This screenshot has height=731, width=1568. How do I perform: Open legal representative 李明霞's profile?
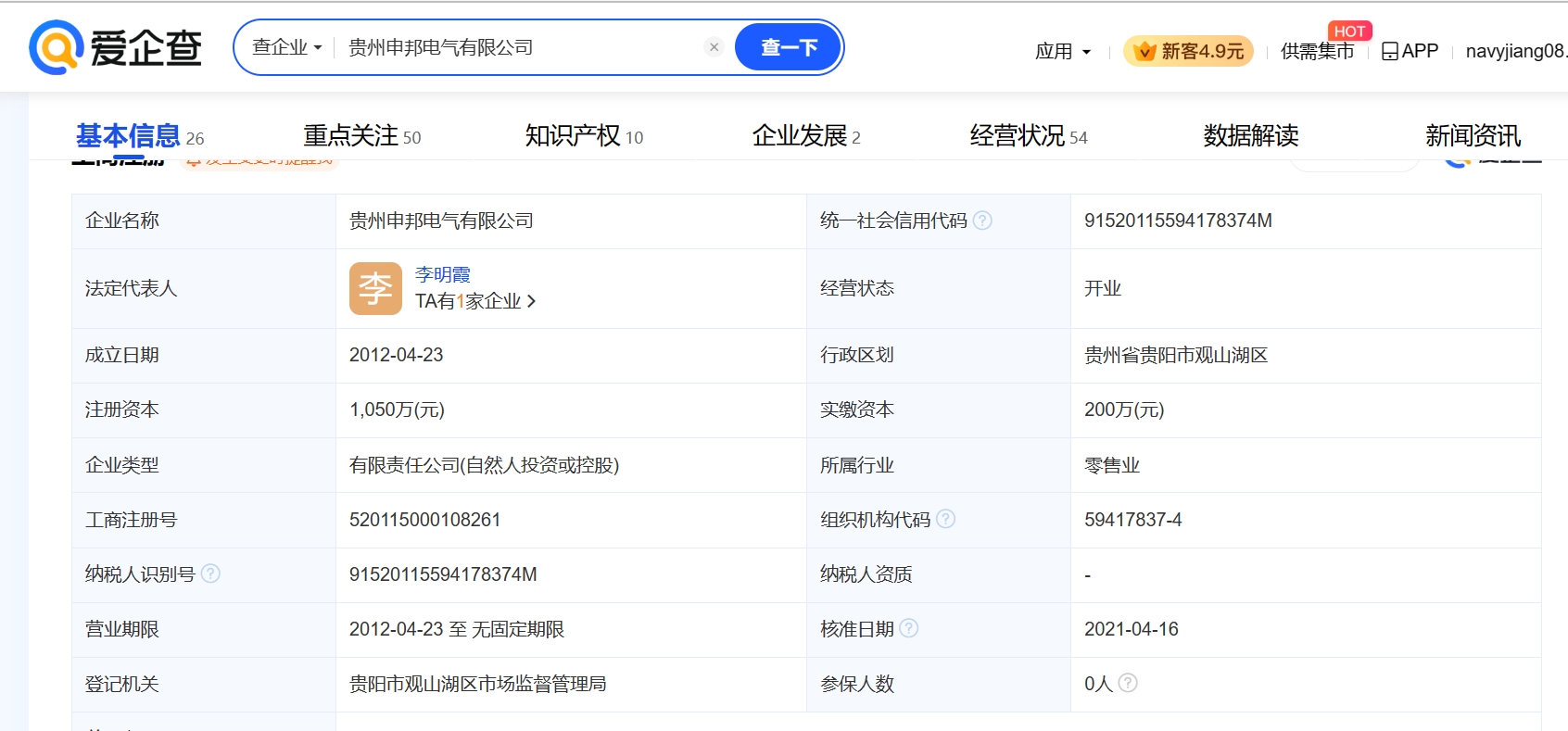[443, 274]
